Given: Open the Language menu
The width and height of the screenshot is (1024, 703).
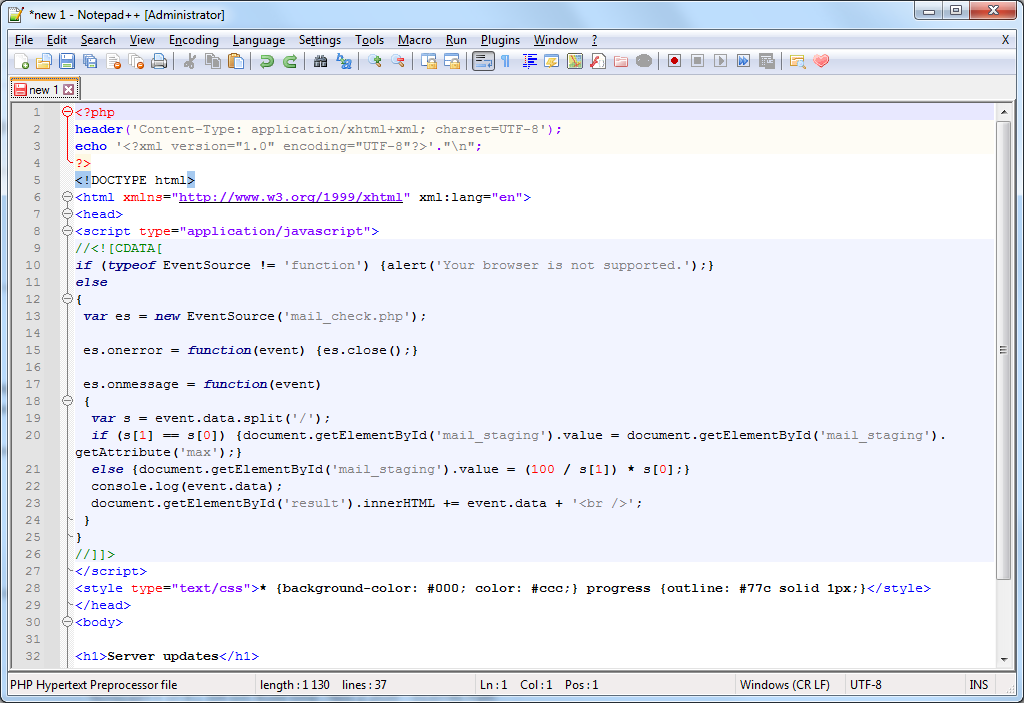Looking at the screenshot, I should point(259,40).
